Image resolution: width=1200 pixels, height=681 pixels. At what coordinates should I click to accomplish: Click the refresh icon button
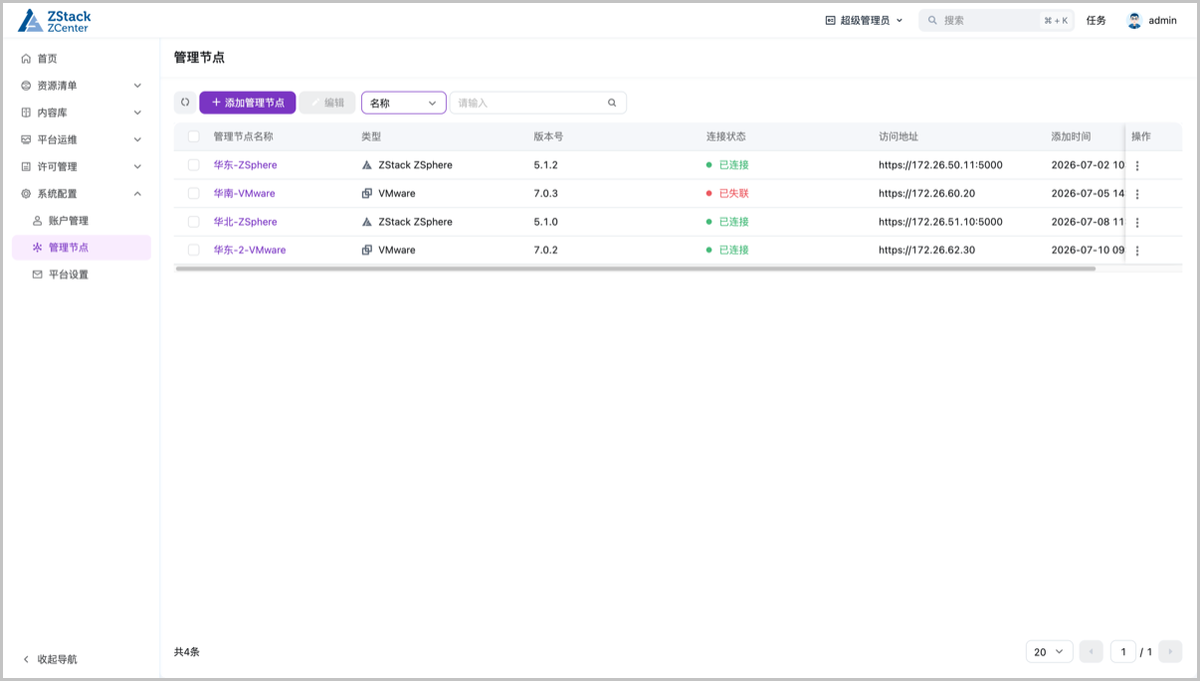click(x=185, y=102)
